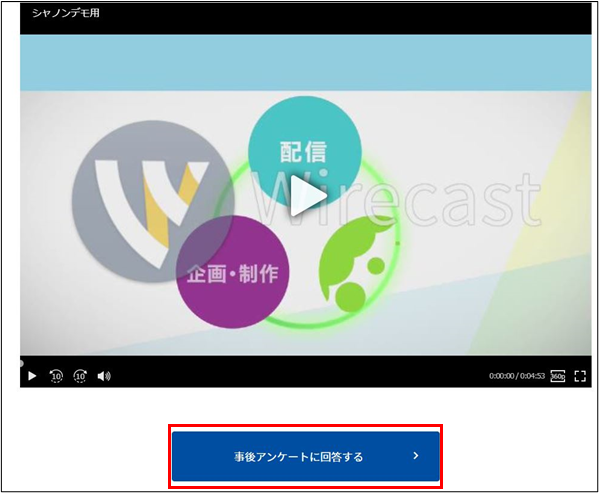Click the 事後アンケートに回答する button

click(306, 456)
